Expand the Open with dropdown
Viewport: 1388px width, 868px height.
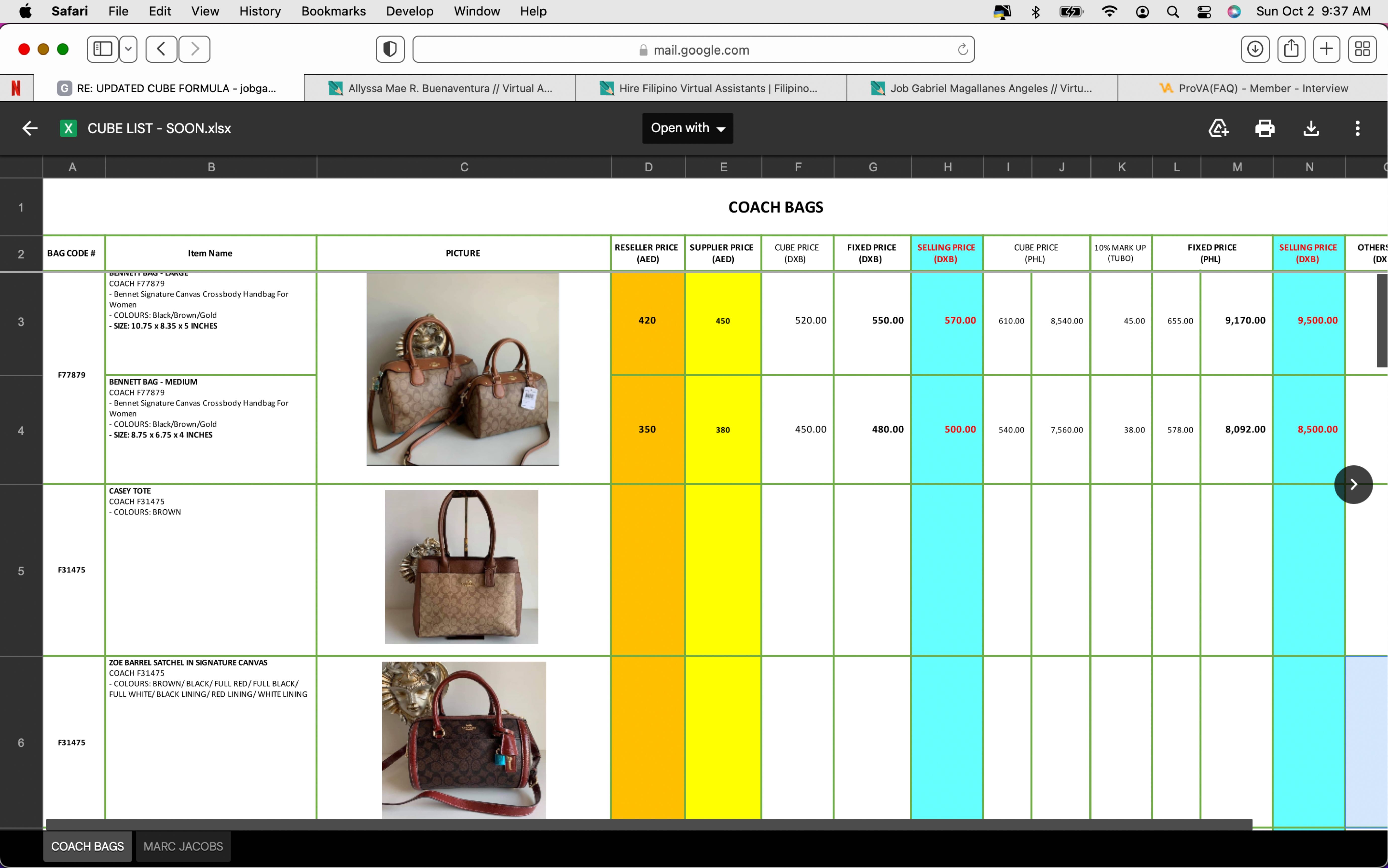(x=687, y=128)
